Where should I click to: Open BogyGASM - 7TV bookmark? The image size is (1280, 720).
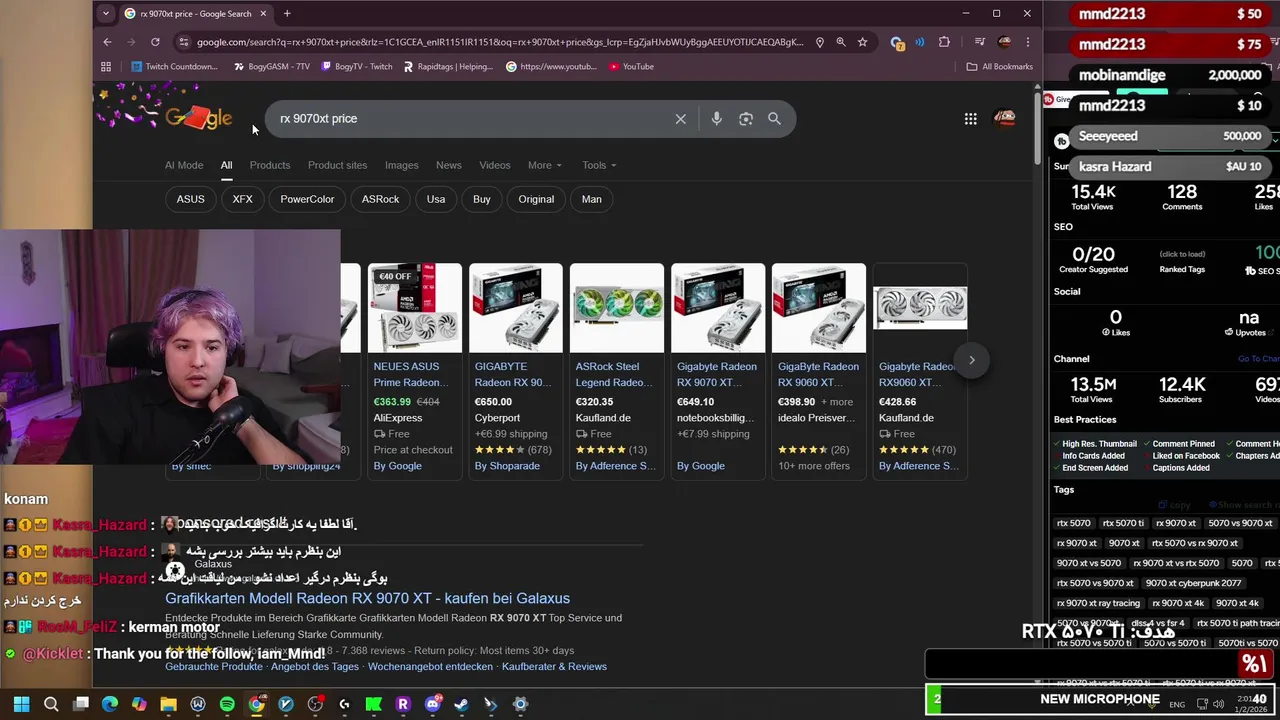pos(272,67)
